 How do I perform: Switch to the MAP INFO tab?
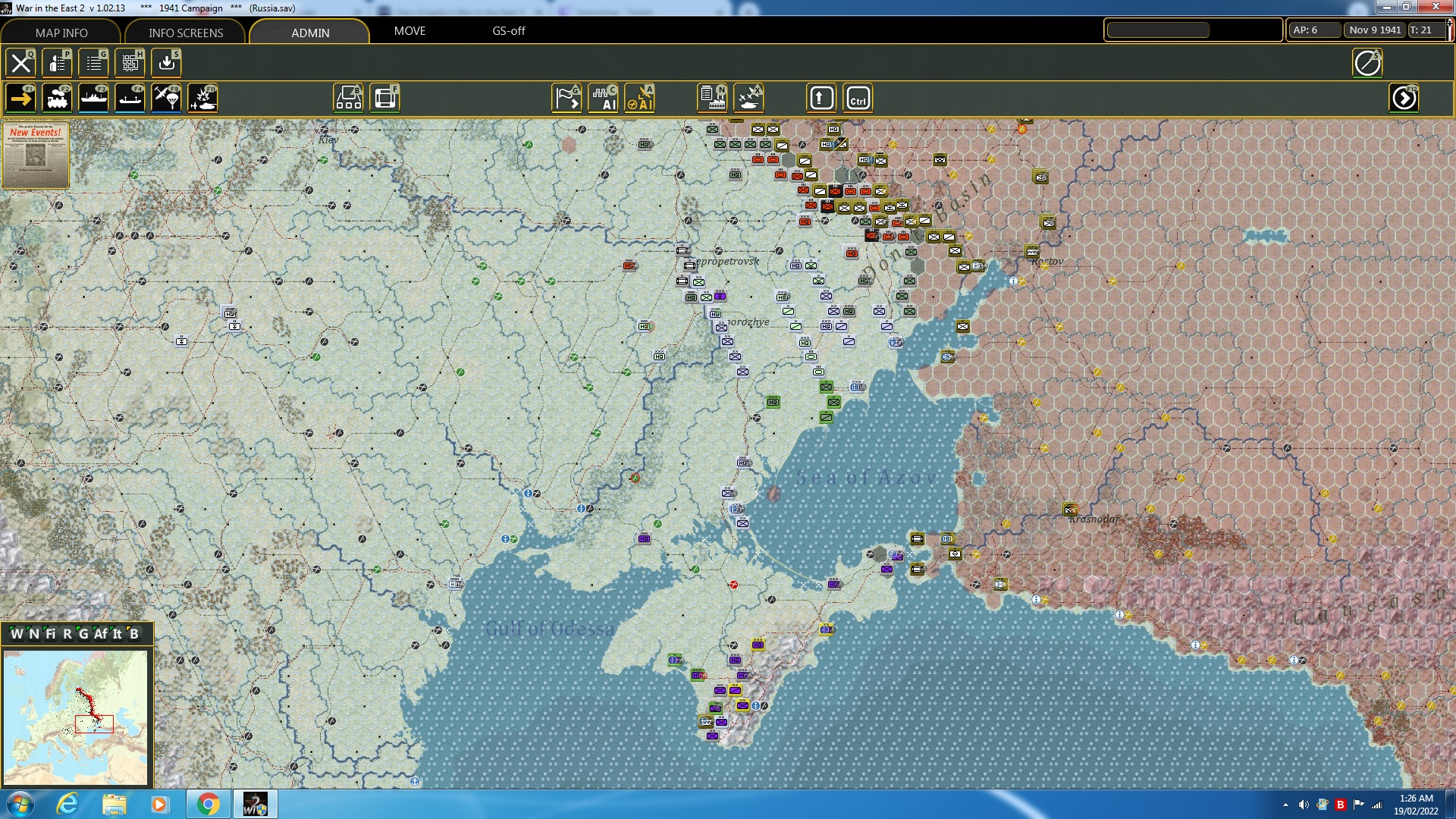(x=61, y=33)
